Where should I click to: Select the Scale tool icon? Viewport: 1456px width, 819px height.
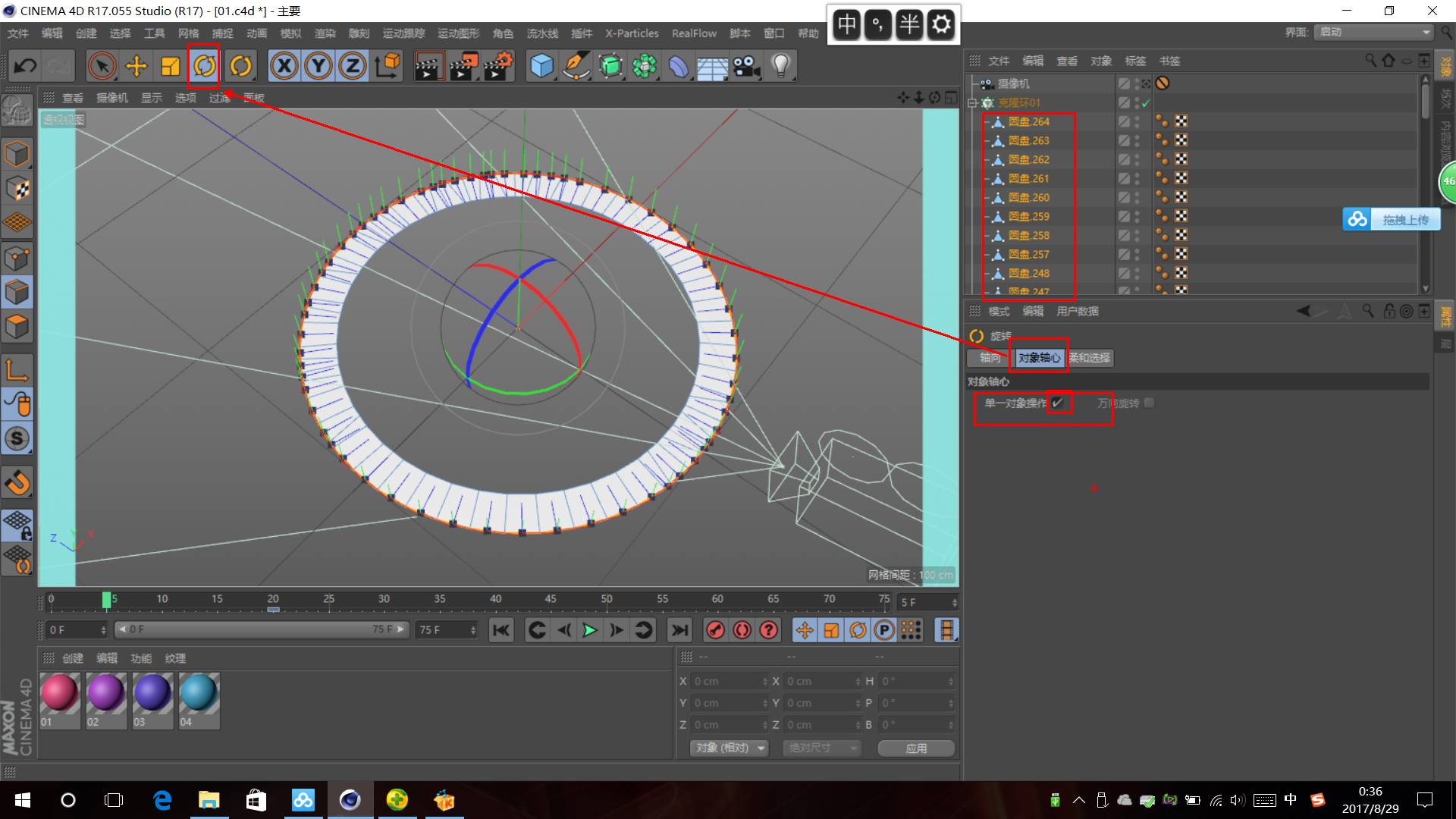coord(170,67)
